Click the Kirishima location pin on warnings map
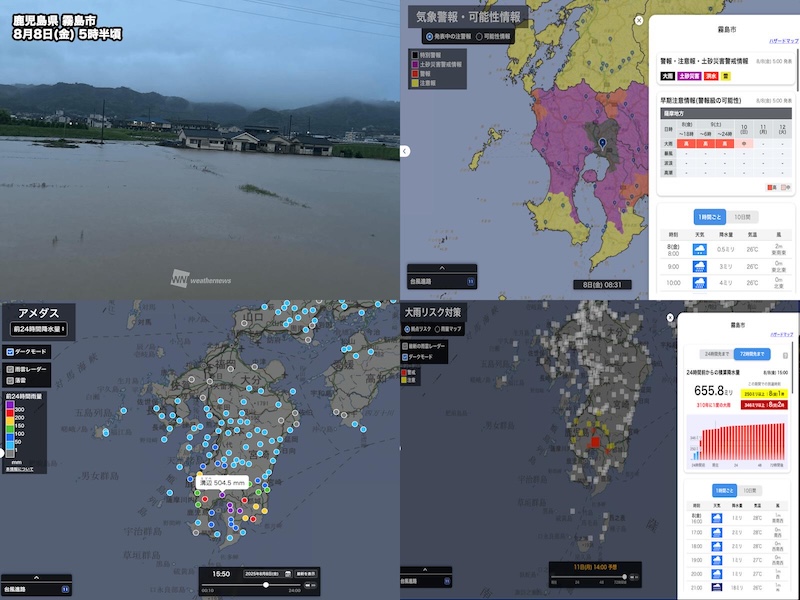This screenshot has height=600, width=800. click(x=603, y=145)
